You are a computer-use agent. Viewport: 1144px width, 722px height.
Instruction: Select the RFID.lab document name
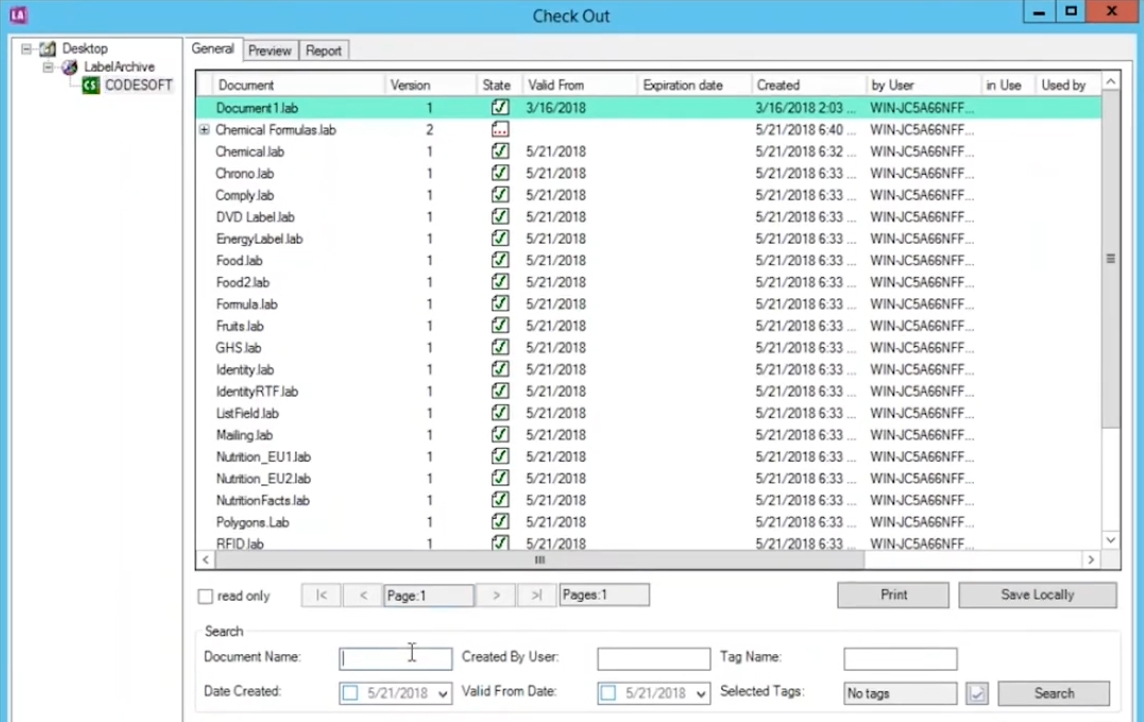pyautogui.click(x=240, y=544)
